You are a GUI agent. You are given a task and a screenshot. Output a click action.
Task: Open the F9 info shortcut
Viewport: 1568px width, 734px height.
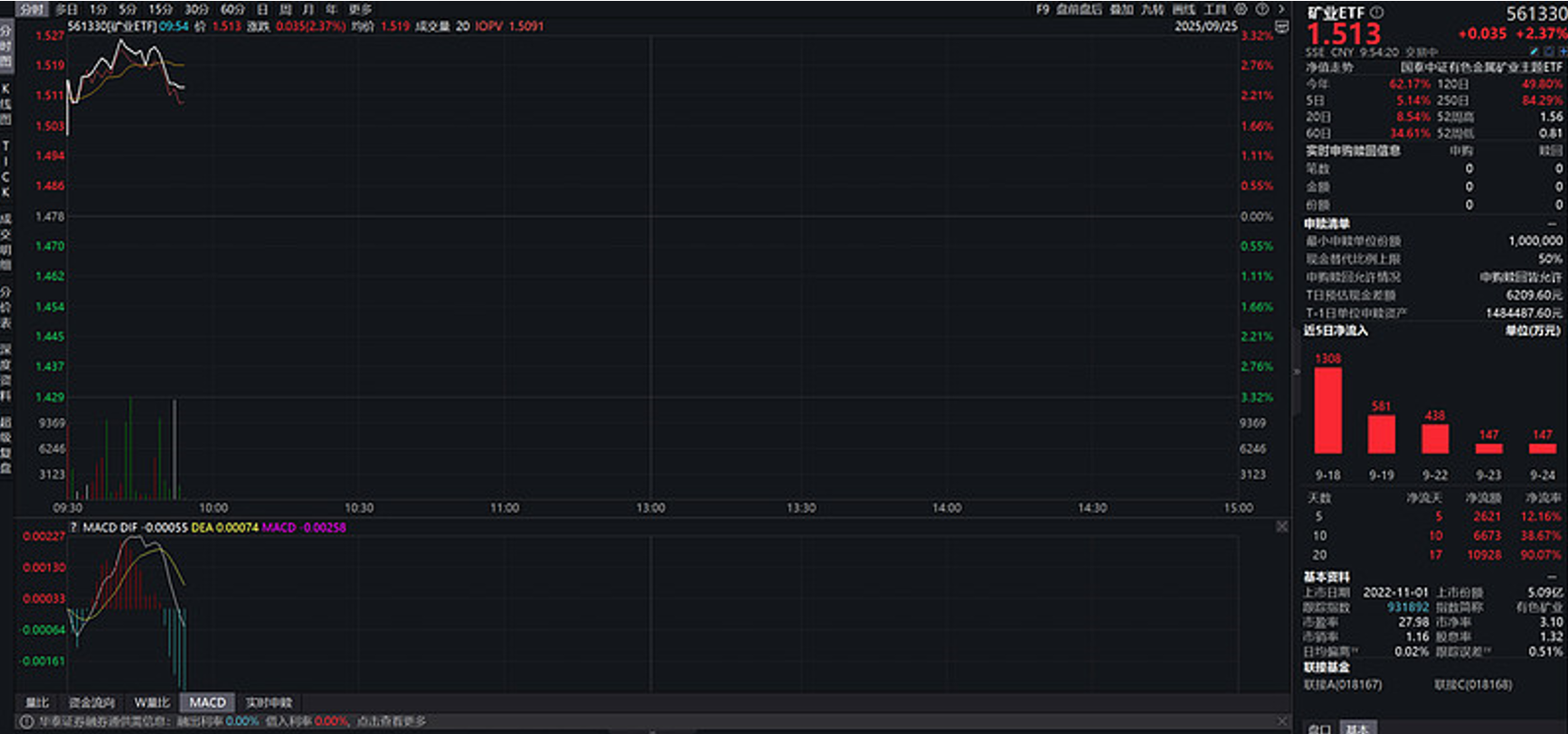(1043, 9)
